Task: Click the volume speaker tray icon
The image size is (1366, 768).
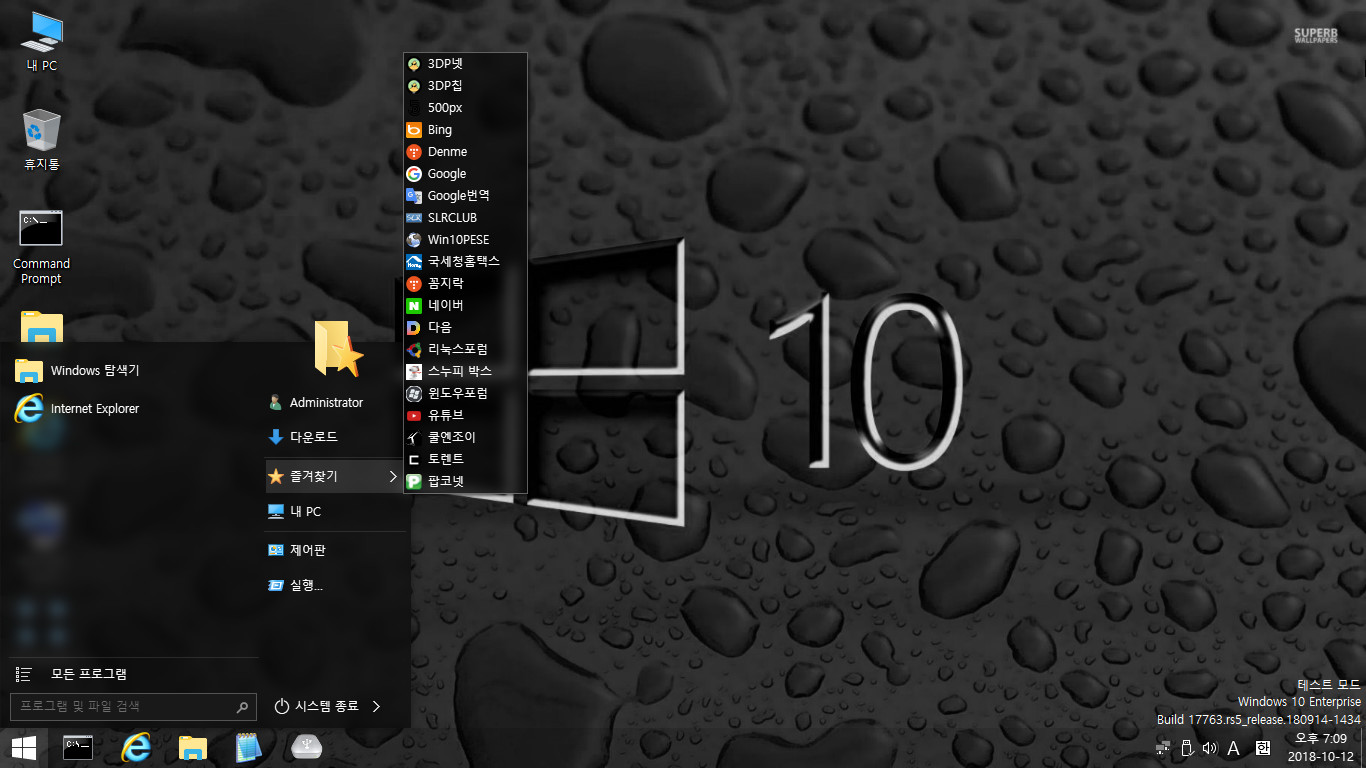Action: coord(1210,748)
